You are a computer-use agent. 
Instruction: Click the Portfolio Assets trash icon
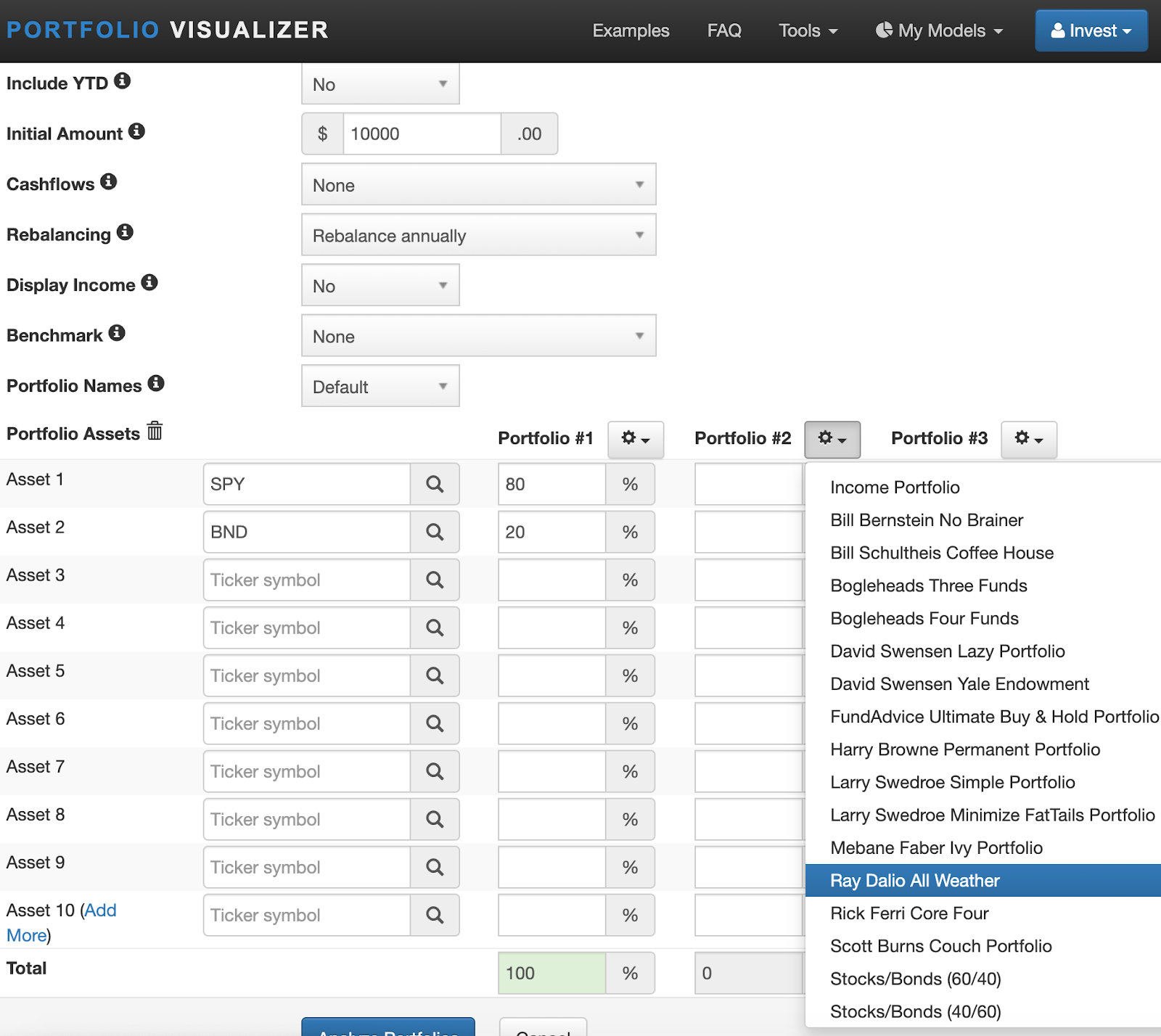tap(155, 431)
